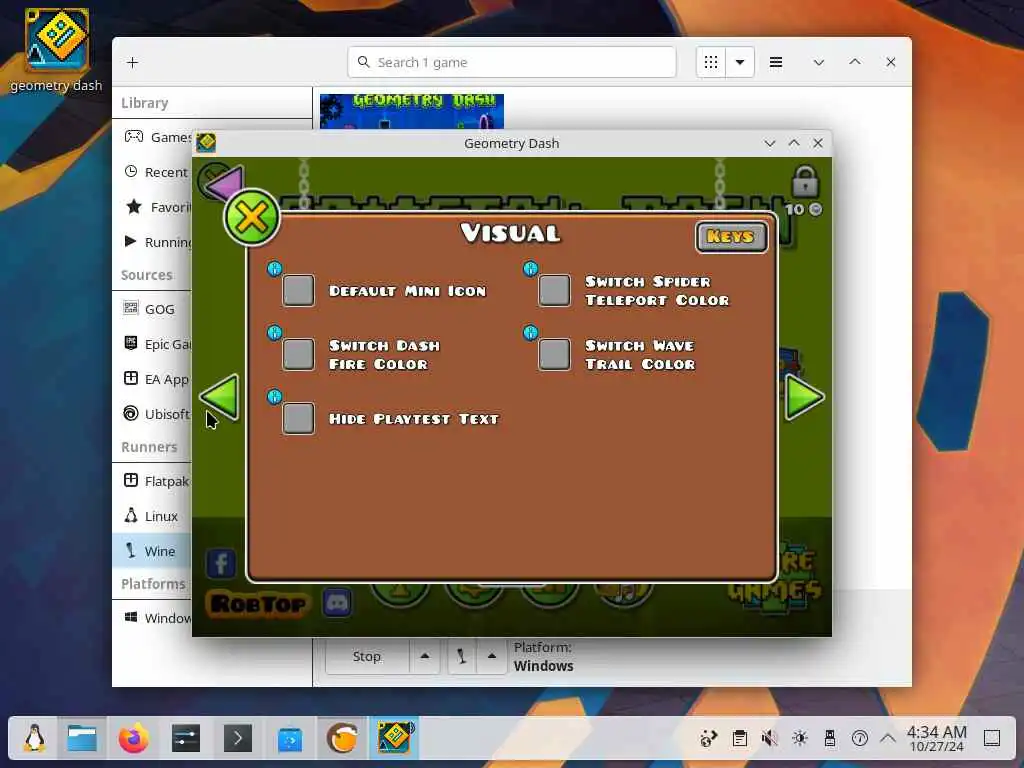
Task: Open the clipboard tray icon
Action: 739,739
